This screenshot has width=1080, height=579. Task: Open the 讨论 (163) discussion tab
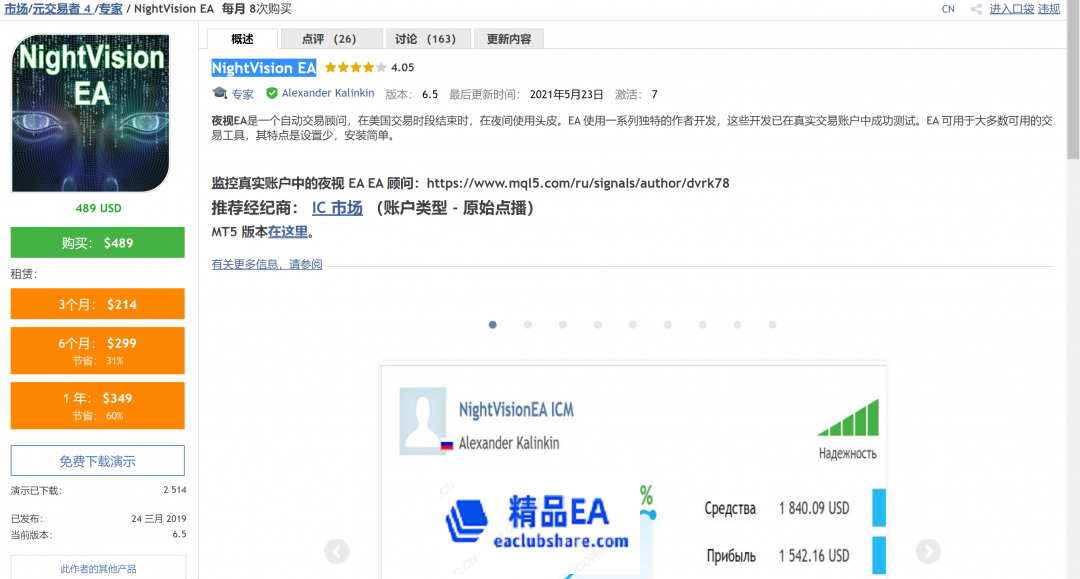point(425,39)
